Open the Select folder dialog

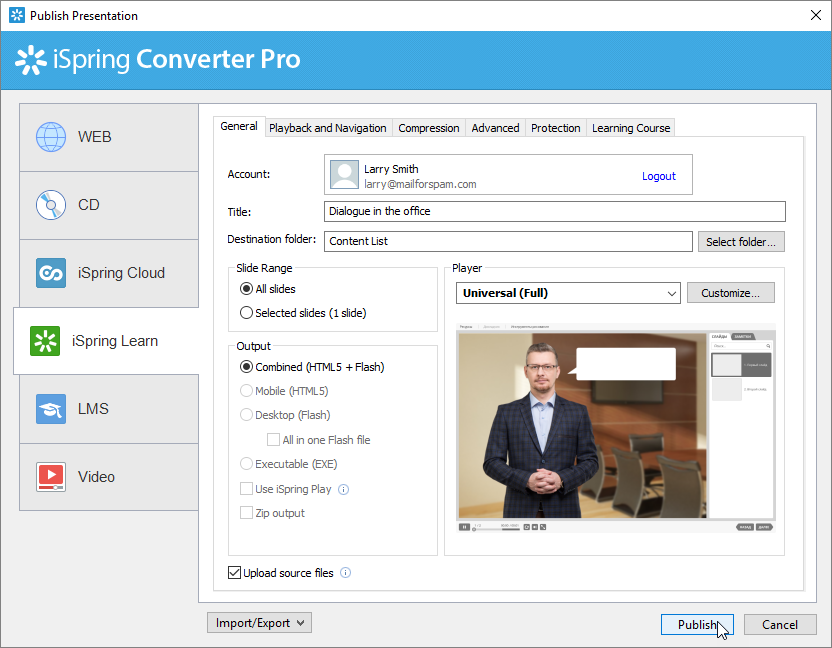pyautogui.click(x=741, y=241)
